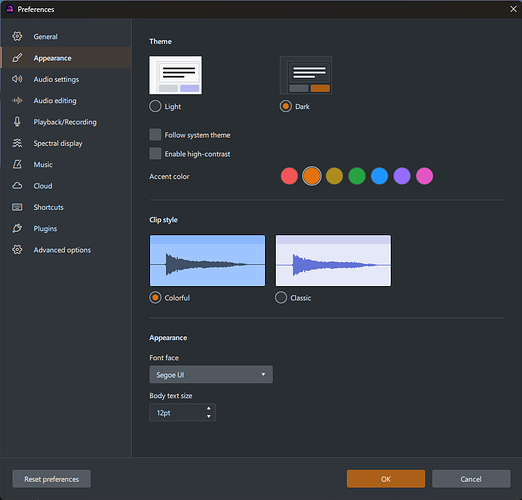Open the Font face dropdown
522x500 pixels.
(211, 374)
